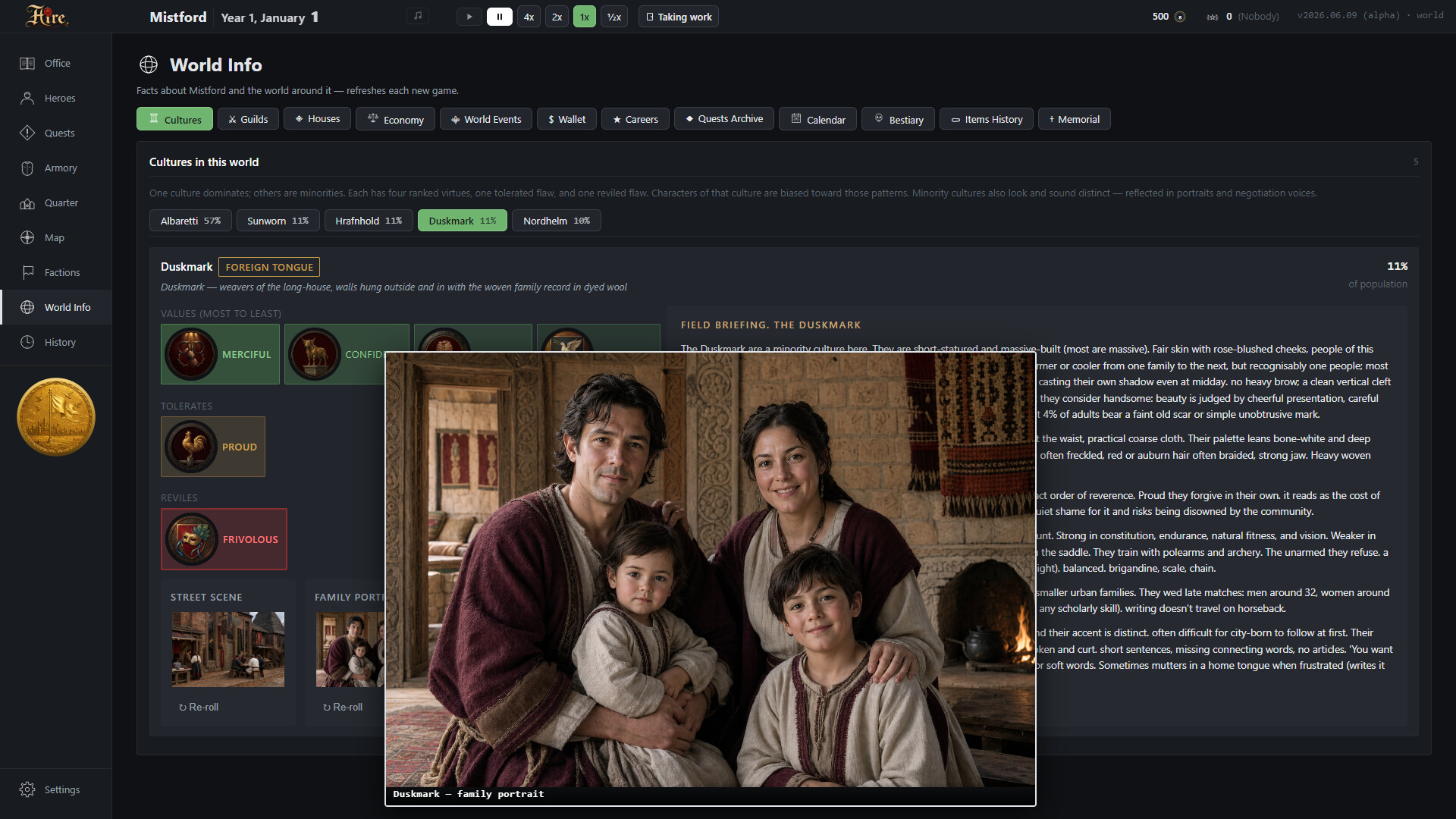Switch to the Houses tab

pyautogui.click(x=318, y=119)
